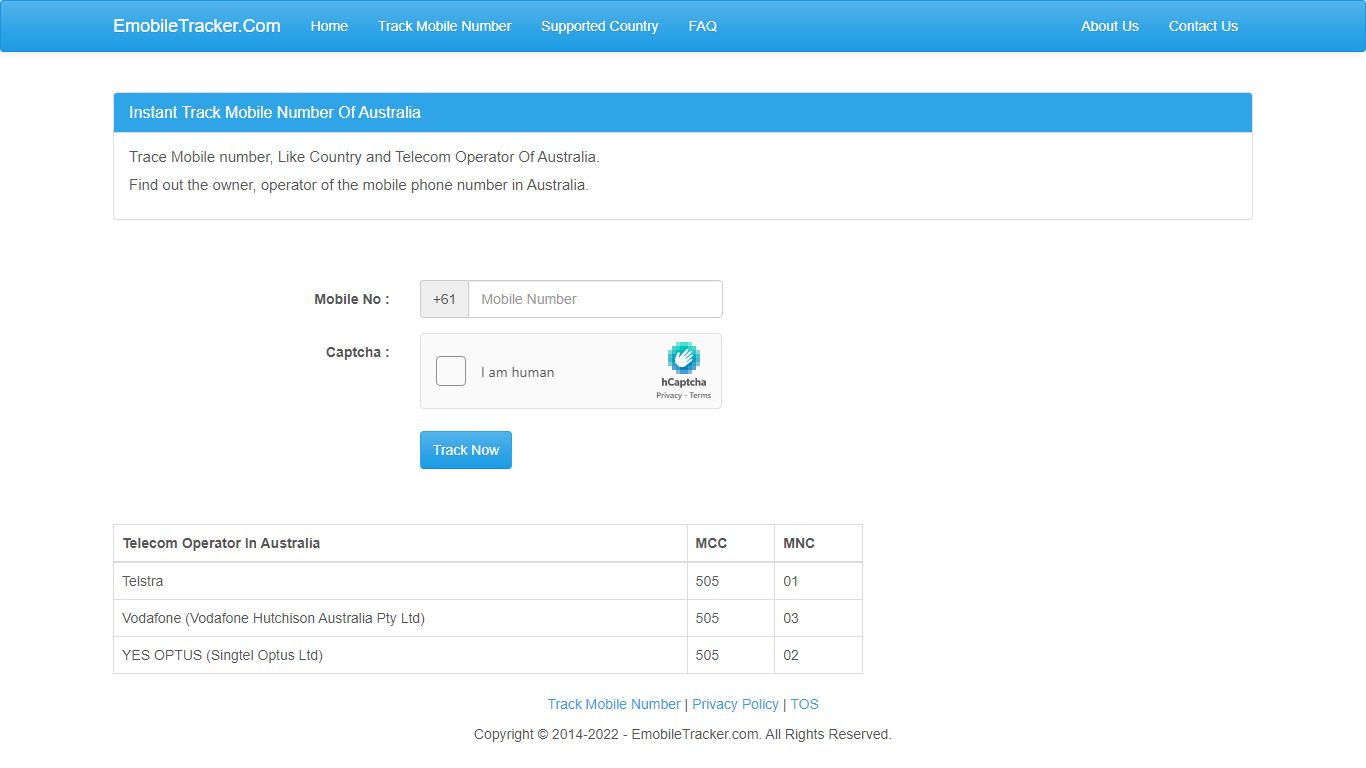
Task: Open Supported Country page
Action: point(599,26)
